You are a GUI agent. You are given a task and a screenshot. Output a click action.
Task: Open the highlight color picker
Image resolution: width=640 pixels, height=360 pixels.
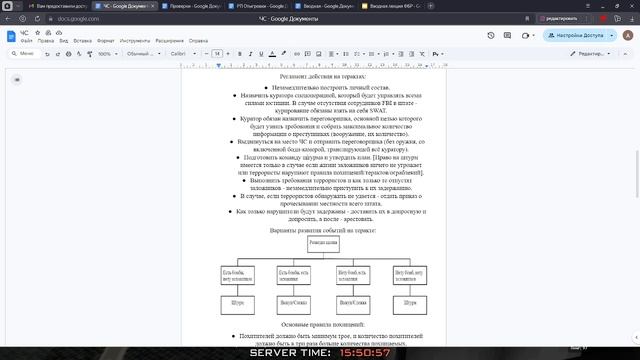pos(283,54)
